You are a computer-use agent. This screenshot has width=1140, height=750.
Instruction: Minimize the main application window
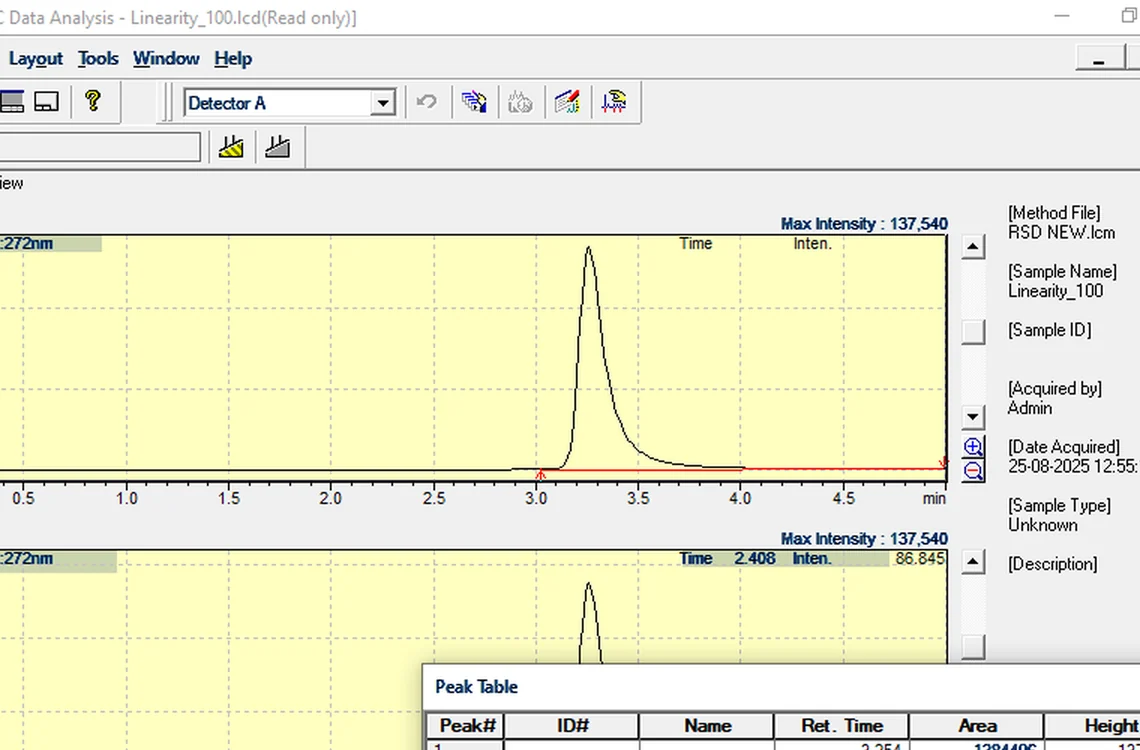(1062, 16)
